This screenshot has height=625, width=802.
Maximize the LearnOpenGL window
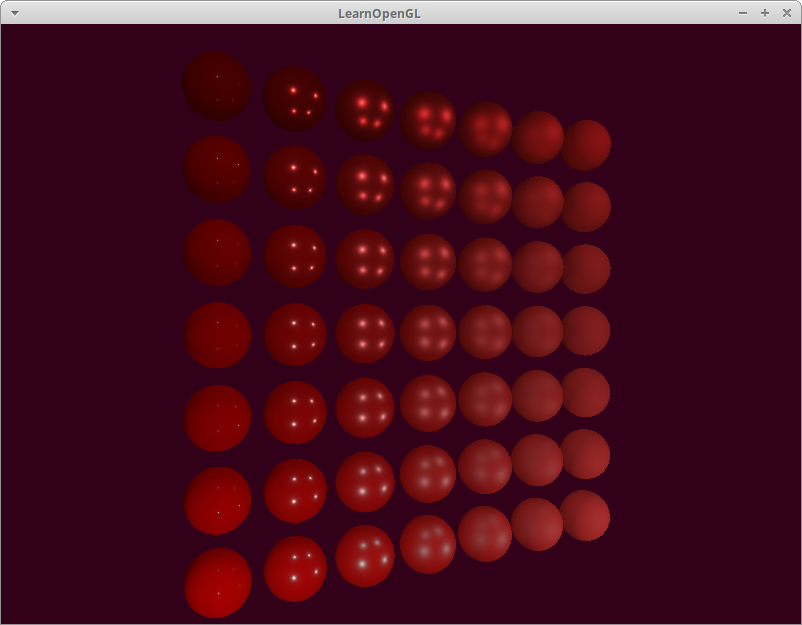(x=765, y=12)
